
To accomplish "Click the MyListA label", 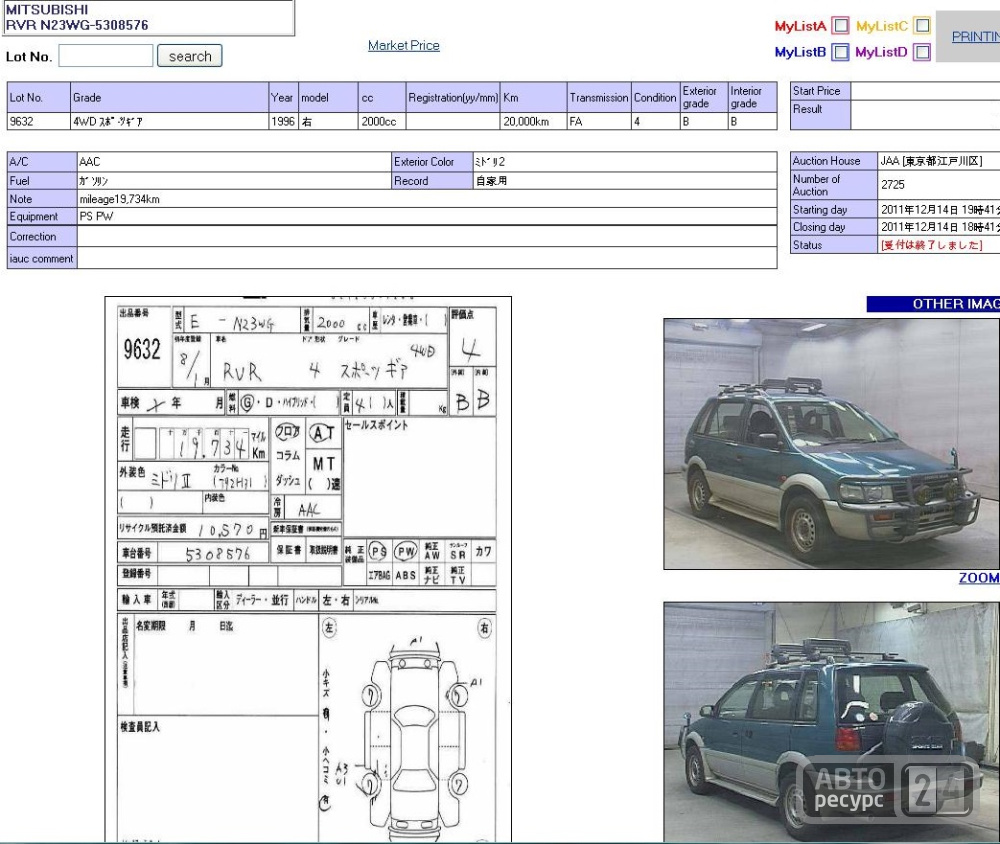I will point(800,26).
